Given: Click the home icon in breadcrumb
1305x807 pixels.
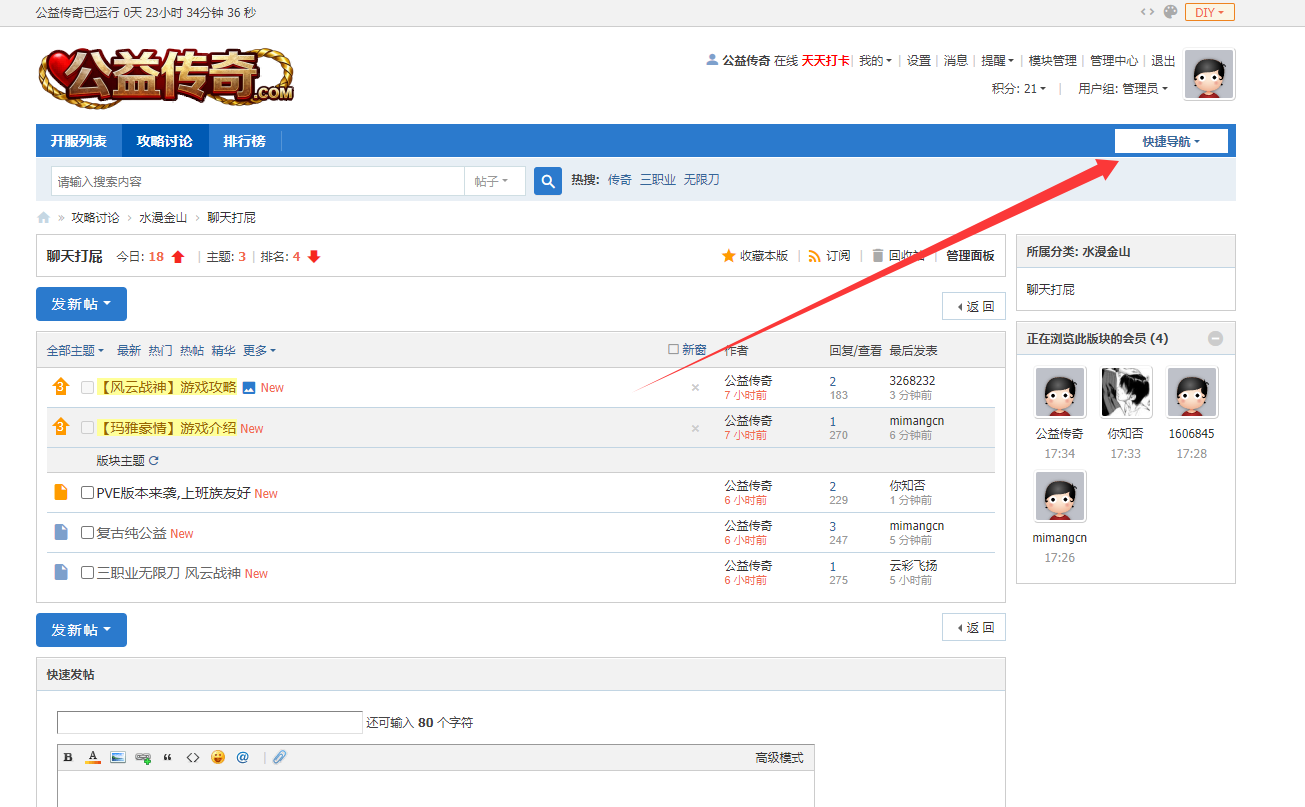Looking at the screenshot, I should (x=43, y=218).
